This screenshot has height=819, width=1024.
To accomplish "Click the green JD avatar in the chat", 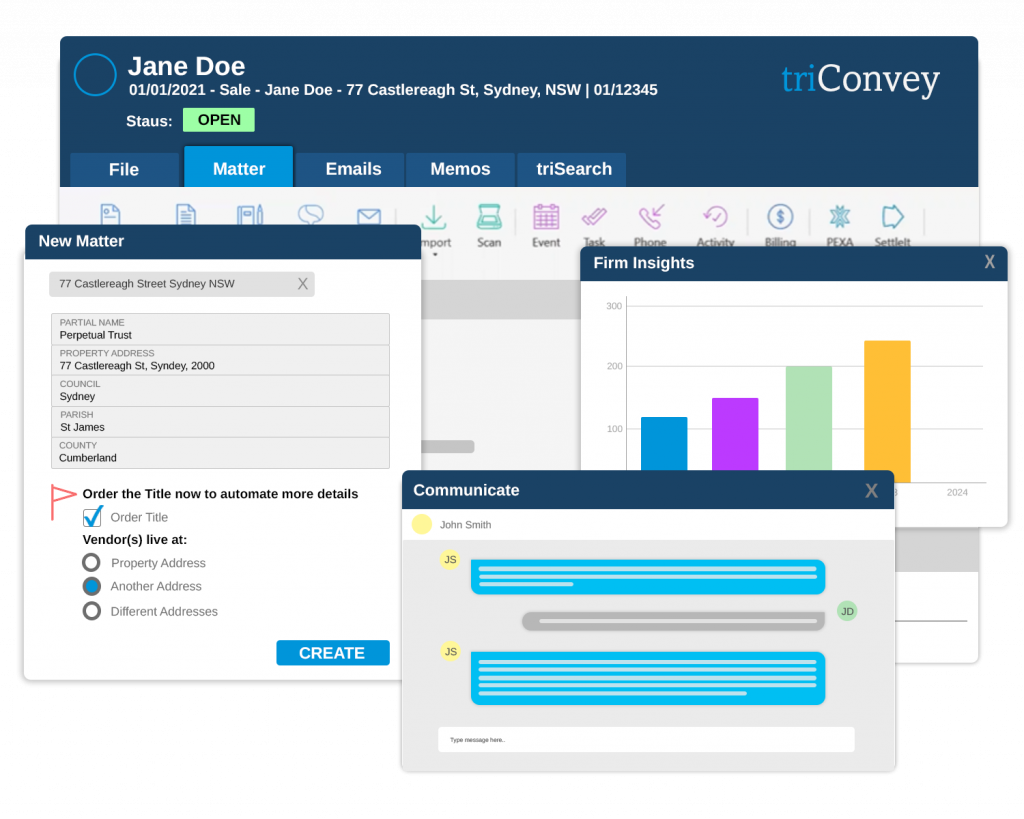I will click(847, 611).
